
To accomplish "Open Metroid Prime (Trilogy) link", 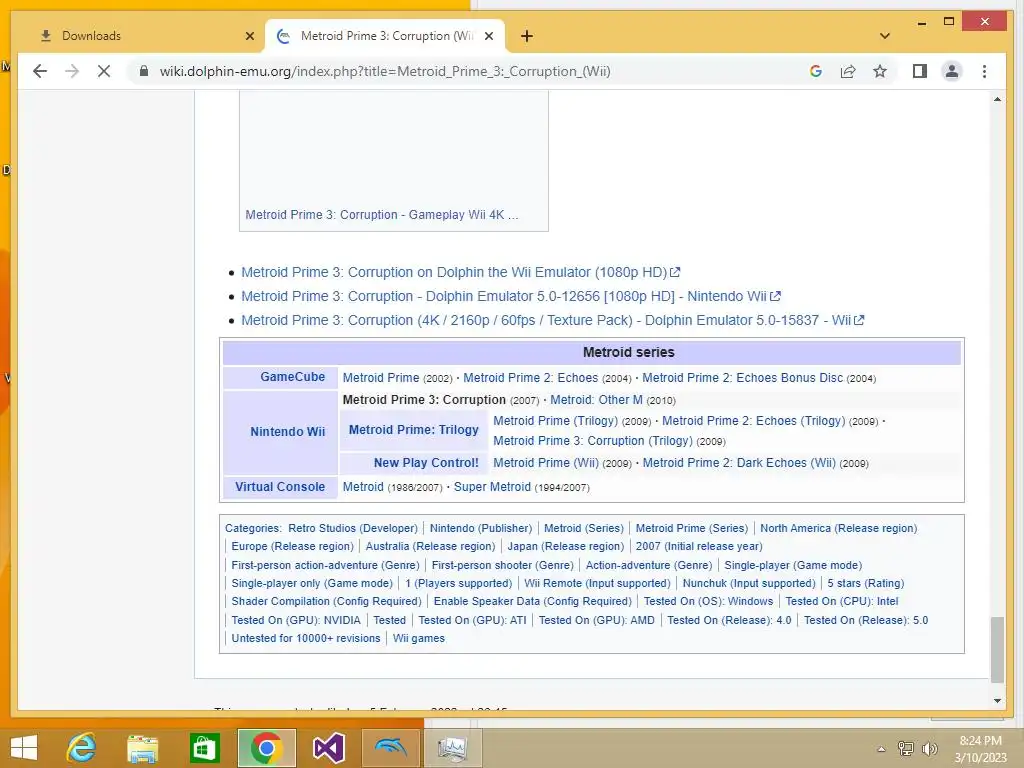I will pyautogui.click(x=555, y=421).
